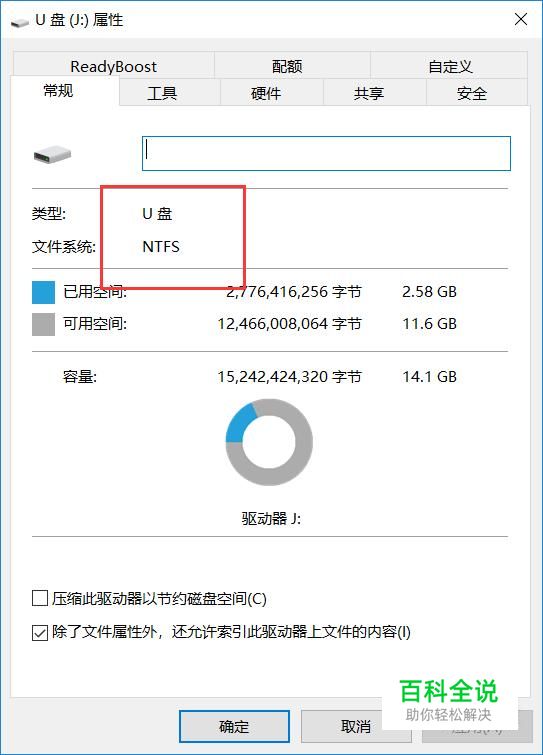This screenshot has width=543, height=755.
Task: Click the NTFS file system value
Action: click(x=161, y=247)
